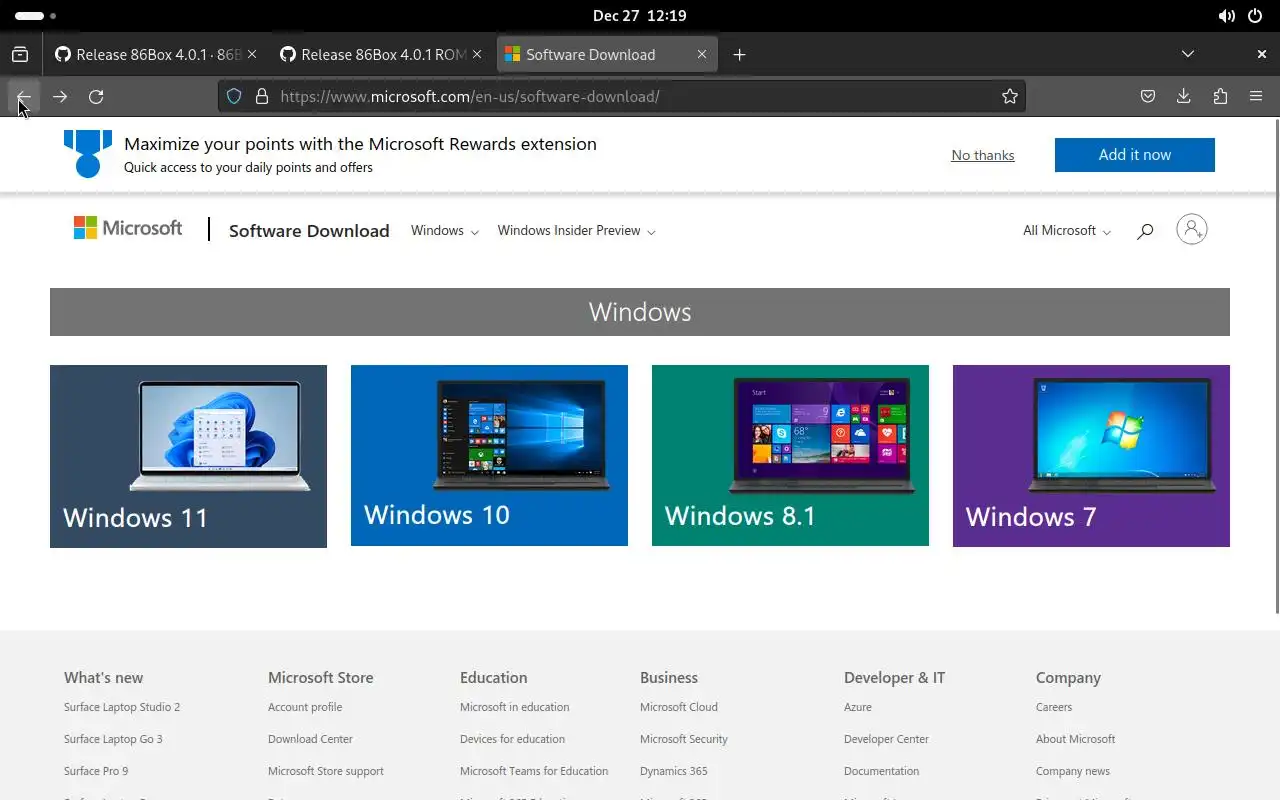Click the tracking protection shield icon
The width and height of the screenshot is (1280, 800).
point(234,97)
